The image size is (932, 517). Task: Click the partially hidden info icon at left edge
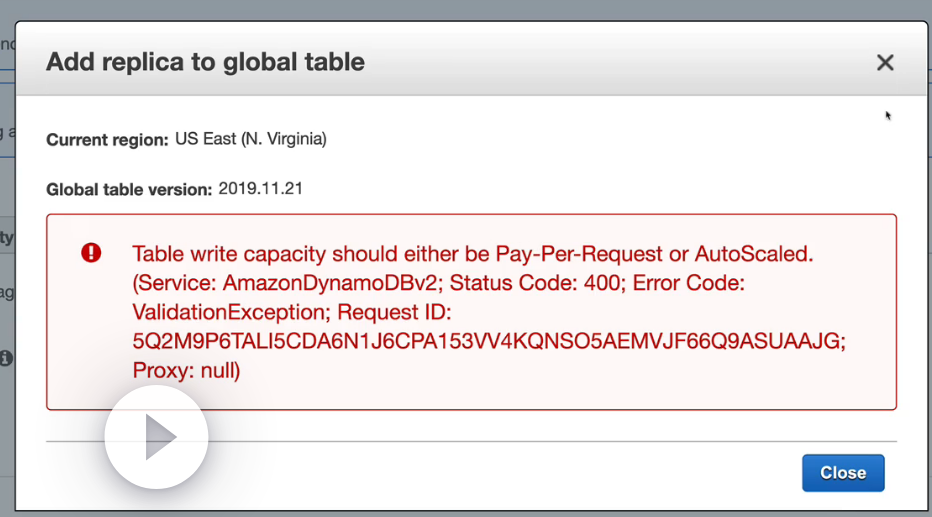tap(6, 357)
